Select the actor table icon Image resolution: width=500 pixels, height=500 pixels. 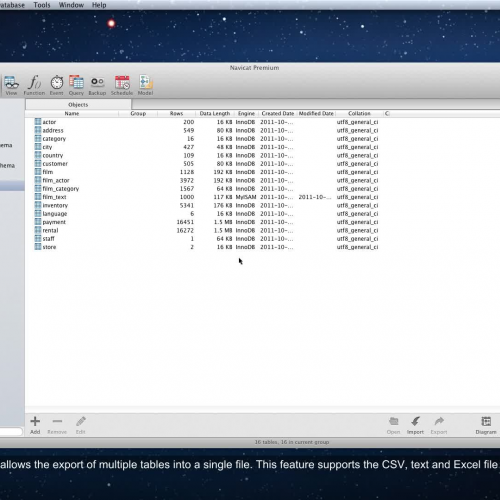38,122
